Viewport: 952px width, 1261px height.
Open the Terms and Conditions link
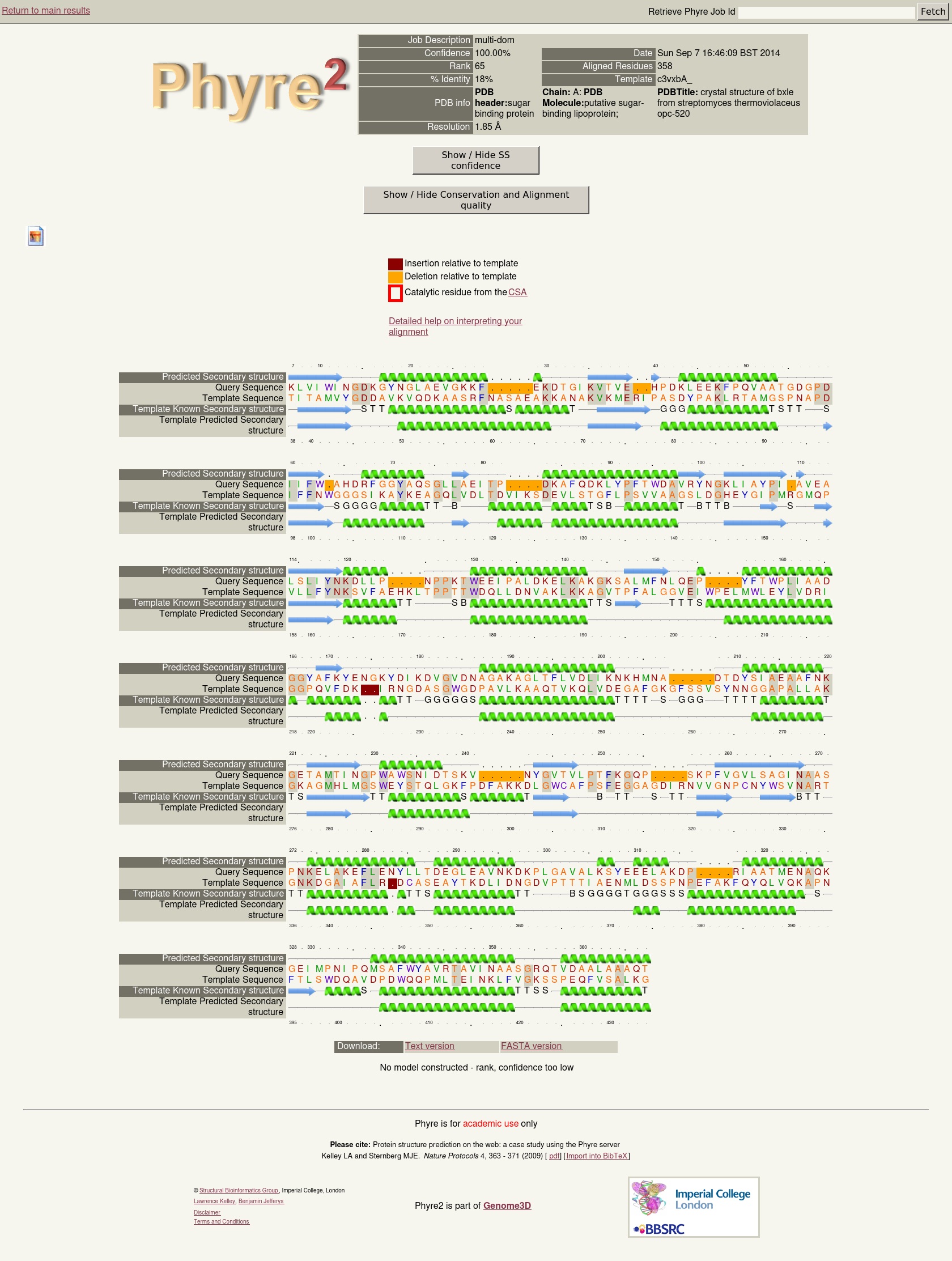pos(221,1222)
